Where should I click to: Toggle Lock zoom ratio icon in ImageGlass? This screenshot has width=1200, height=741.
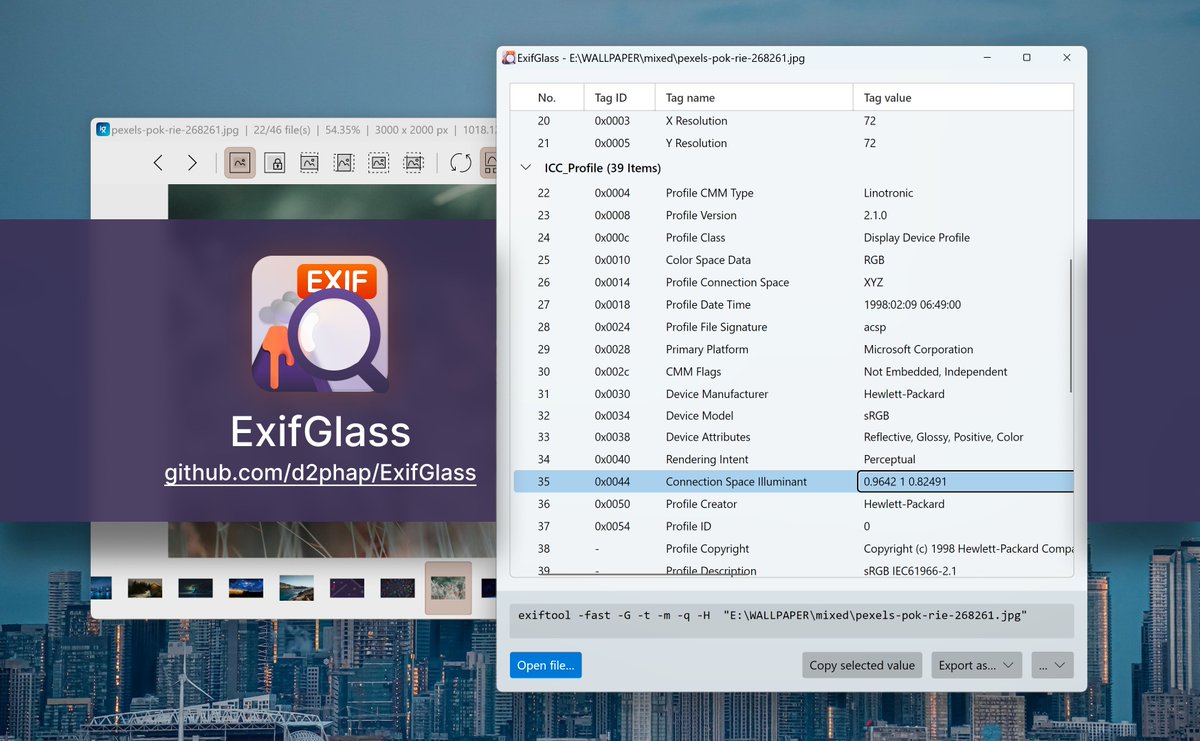[x=275, y=162]
